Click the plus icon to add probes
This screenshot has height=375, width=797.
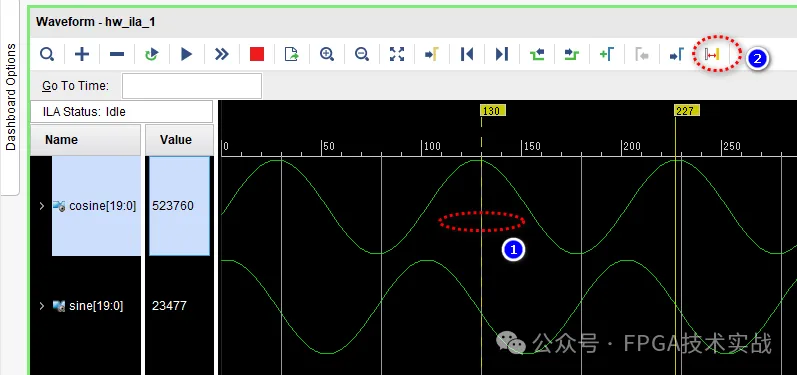click(x=82, y=54)
